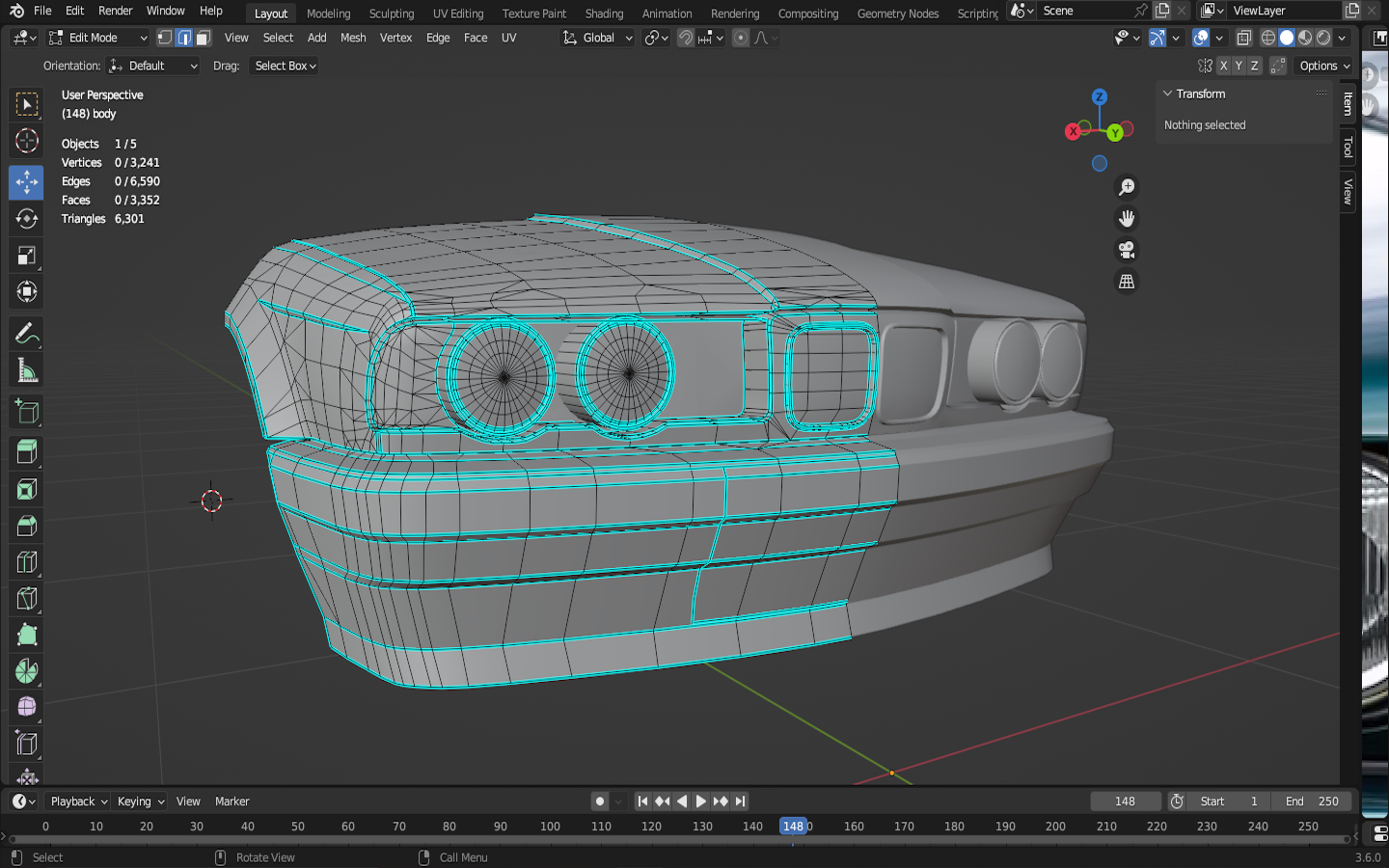
Task: Select solid viewport shading
Action: pyautogui.click(x=1287, y=38)
